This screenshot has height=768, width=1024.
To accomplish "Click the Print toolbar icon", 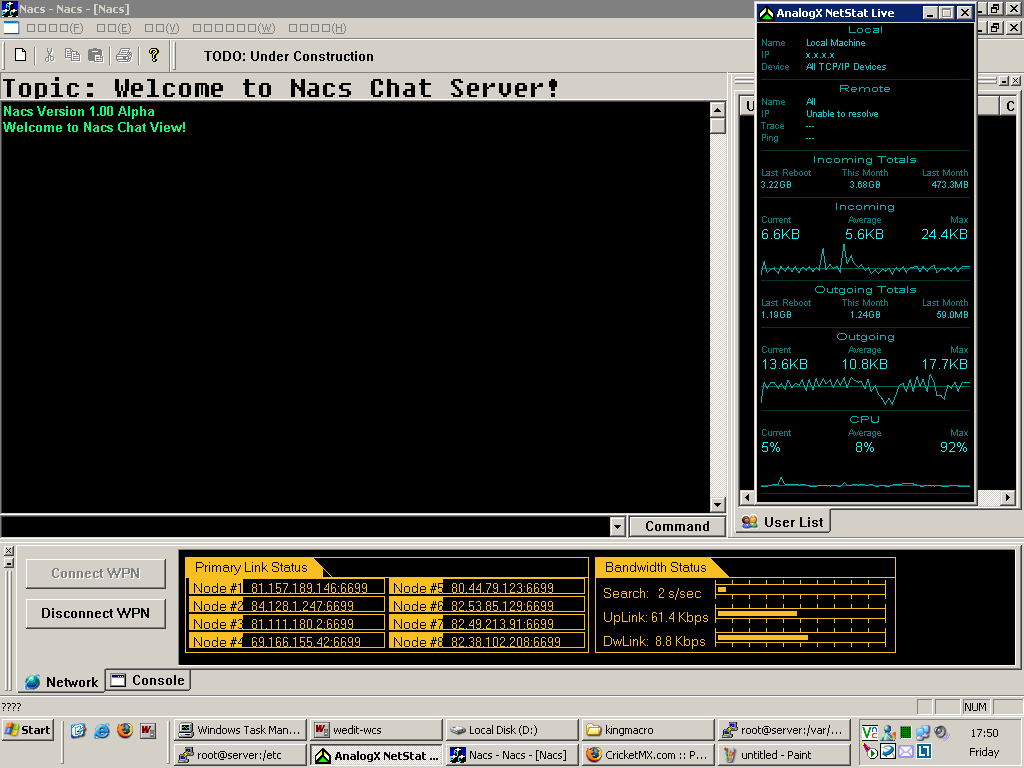I will click(124, 56).
